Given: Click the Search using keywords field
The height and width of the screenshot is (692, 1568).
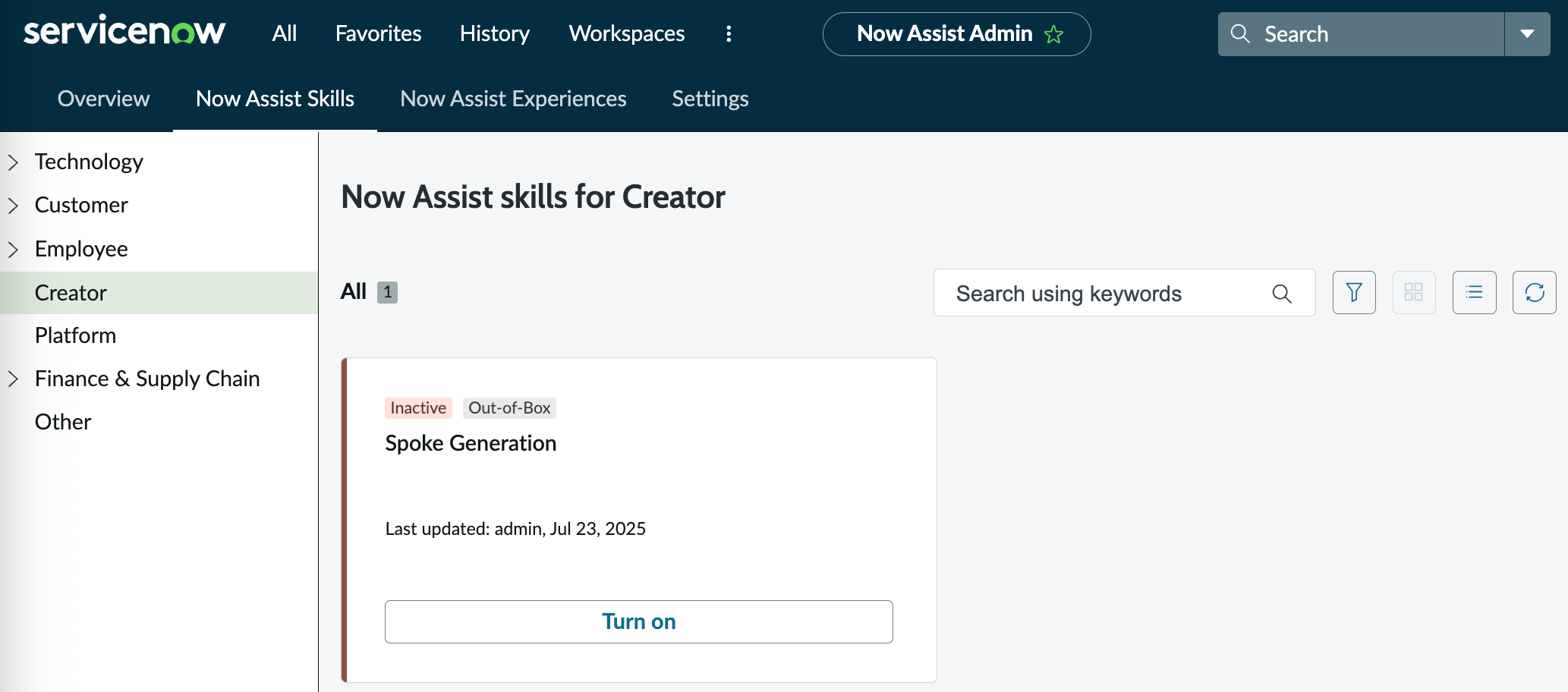Looking at the screenshot, I should pos(1124,293).
